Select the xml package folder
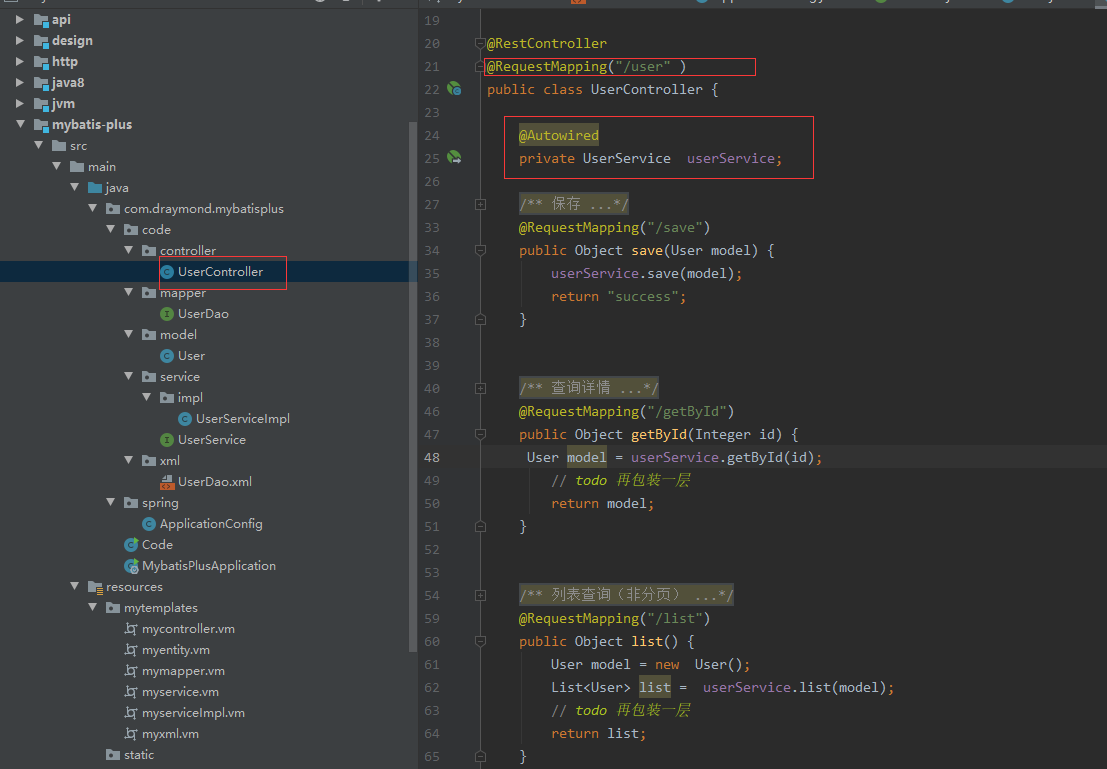Viewport: 1107px width, 769px height. [x=169, y=461]
